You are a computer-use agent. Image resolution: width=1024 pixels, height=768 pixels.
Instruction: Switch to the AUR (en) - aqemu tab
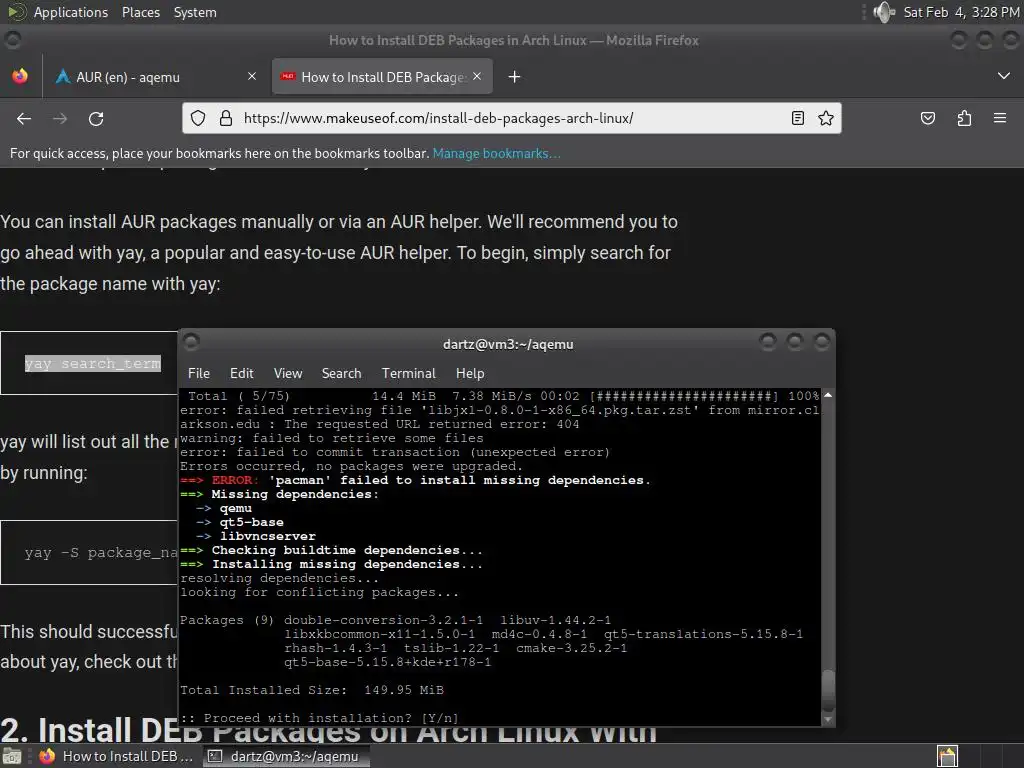click(157, 77)
